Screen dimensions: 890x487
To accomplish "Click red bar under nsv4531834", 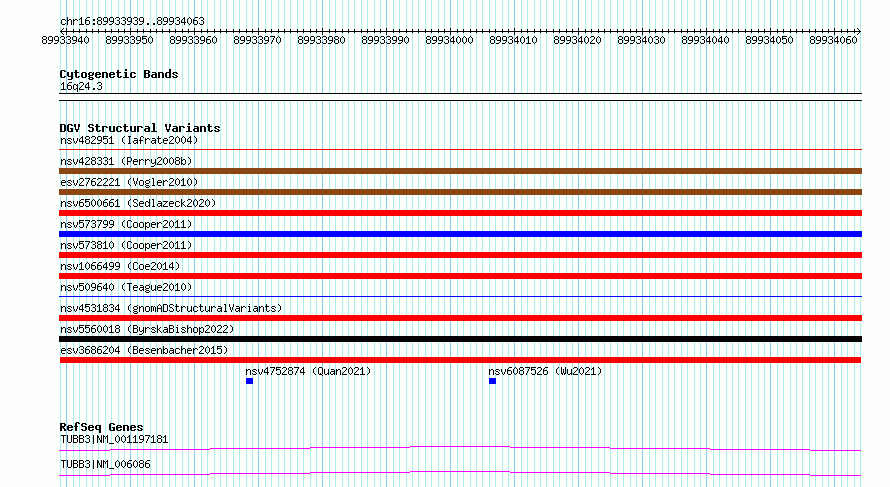I will 460,318.
